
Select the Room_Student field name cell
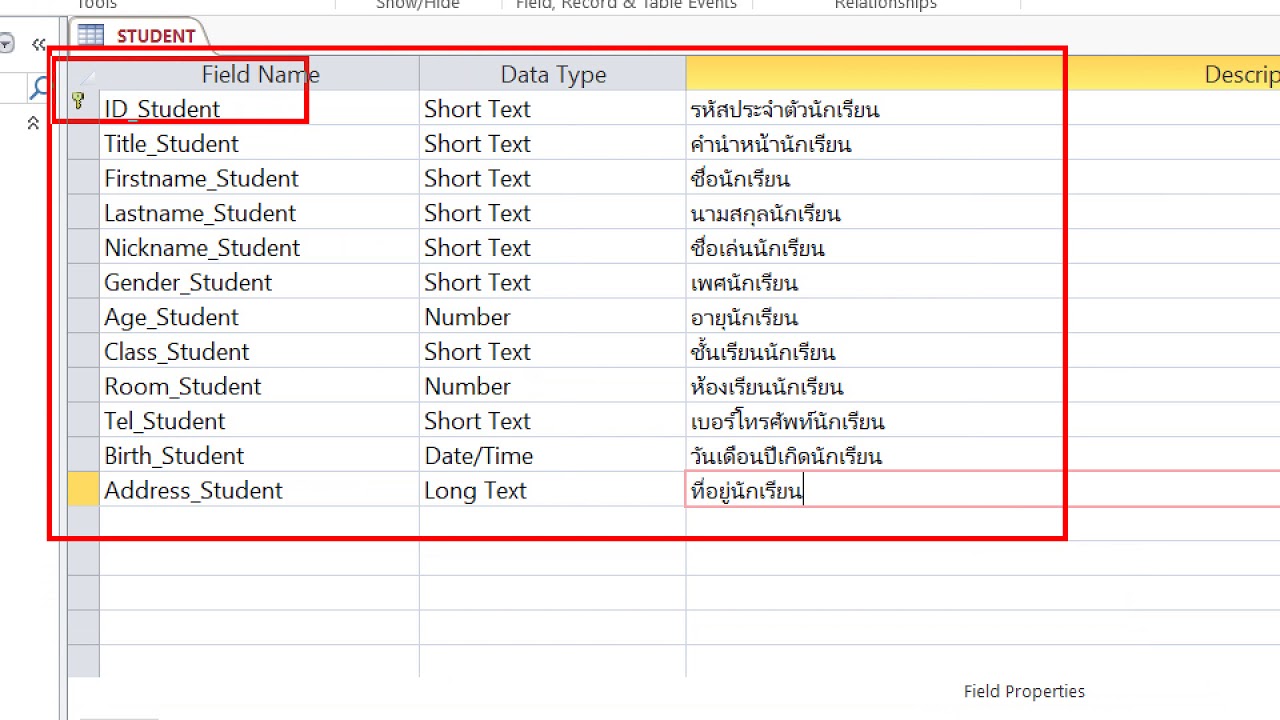(260, 386)
